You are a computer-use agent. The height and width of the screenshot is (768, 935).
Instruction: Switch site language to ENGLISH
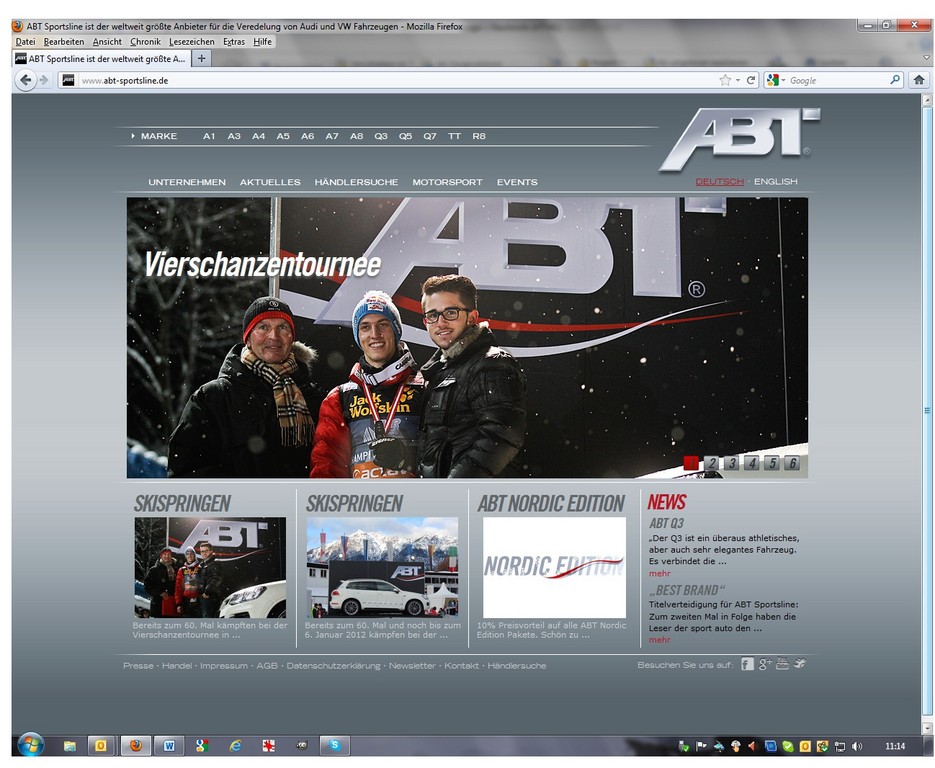(x=775, y=181)
